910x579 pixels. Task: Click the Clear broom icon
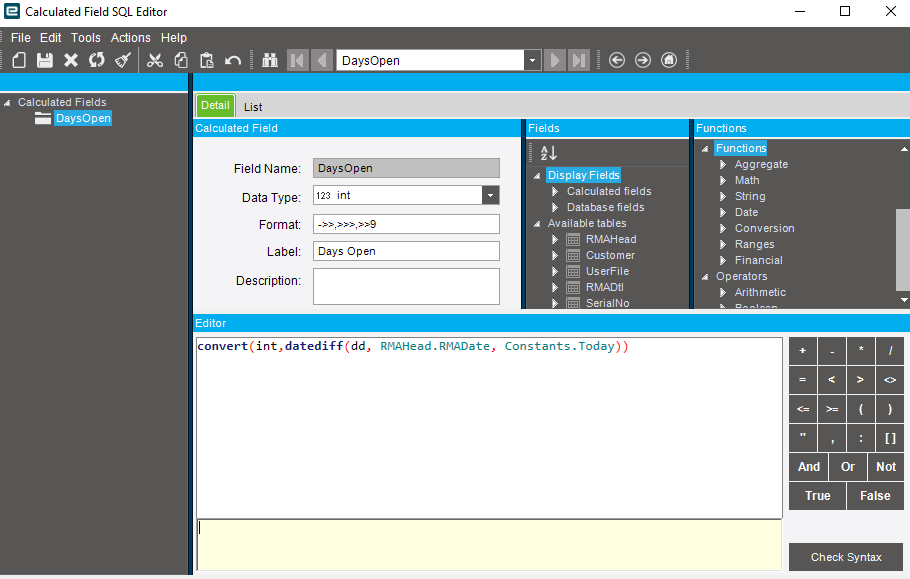122,60
